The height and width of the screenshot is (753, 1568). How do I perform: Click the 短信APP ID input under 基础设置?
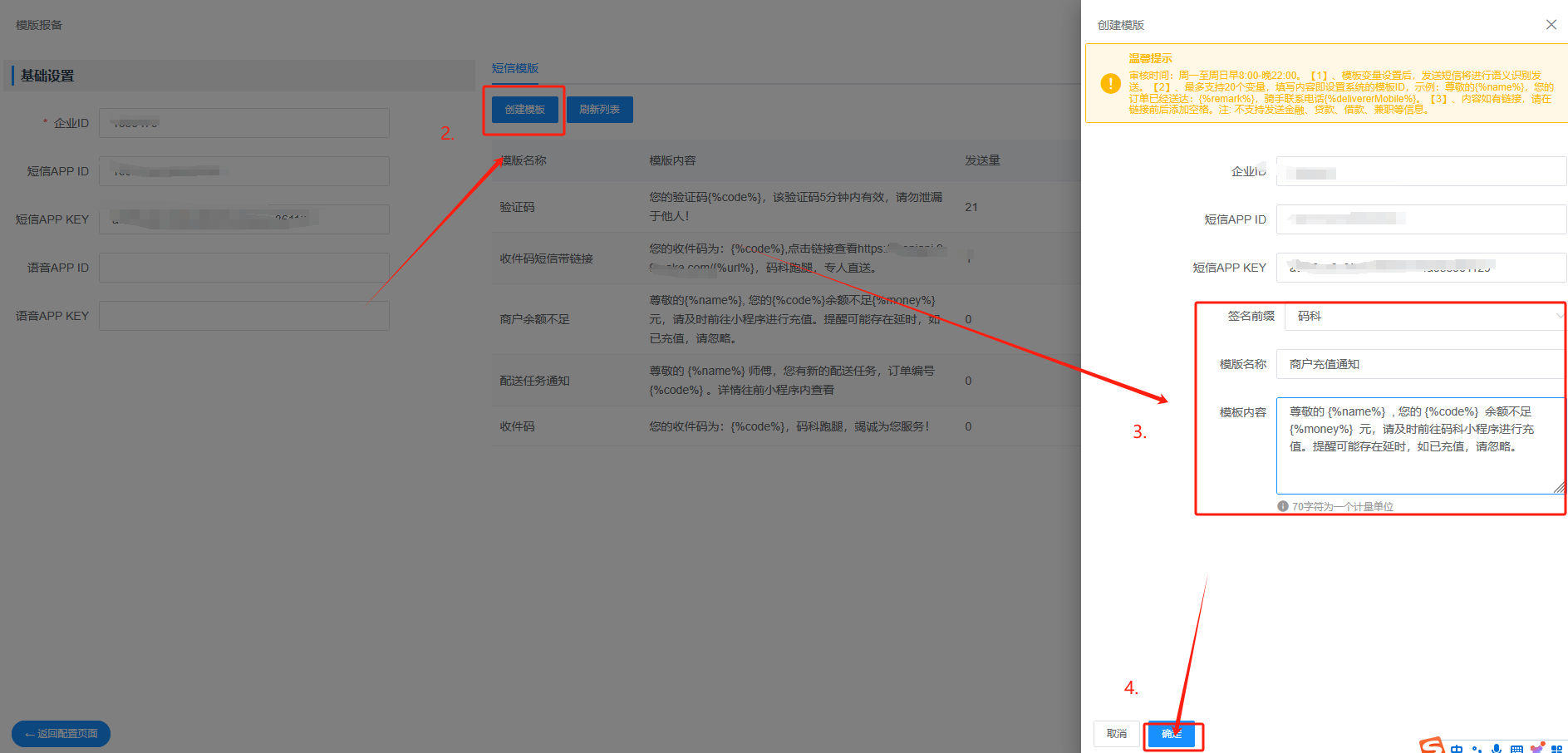(244, 171)
